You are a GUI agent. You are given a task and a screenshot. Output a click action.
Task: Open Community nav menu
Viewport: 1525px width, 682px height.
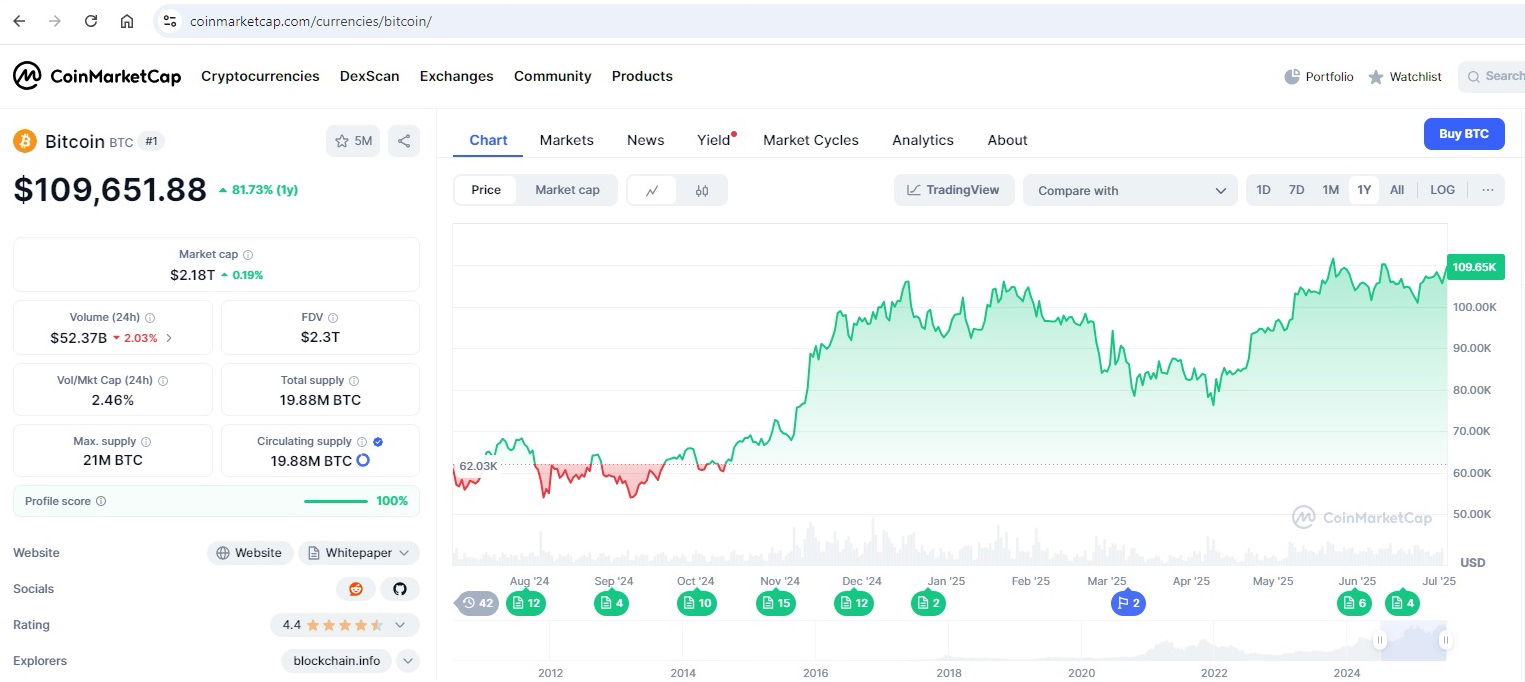[553, 76]
